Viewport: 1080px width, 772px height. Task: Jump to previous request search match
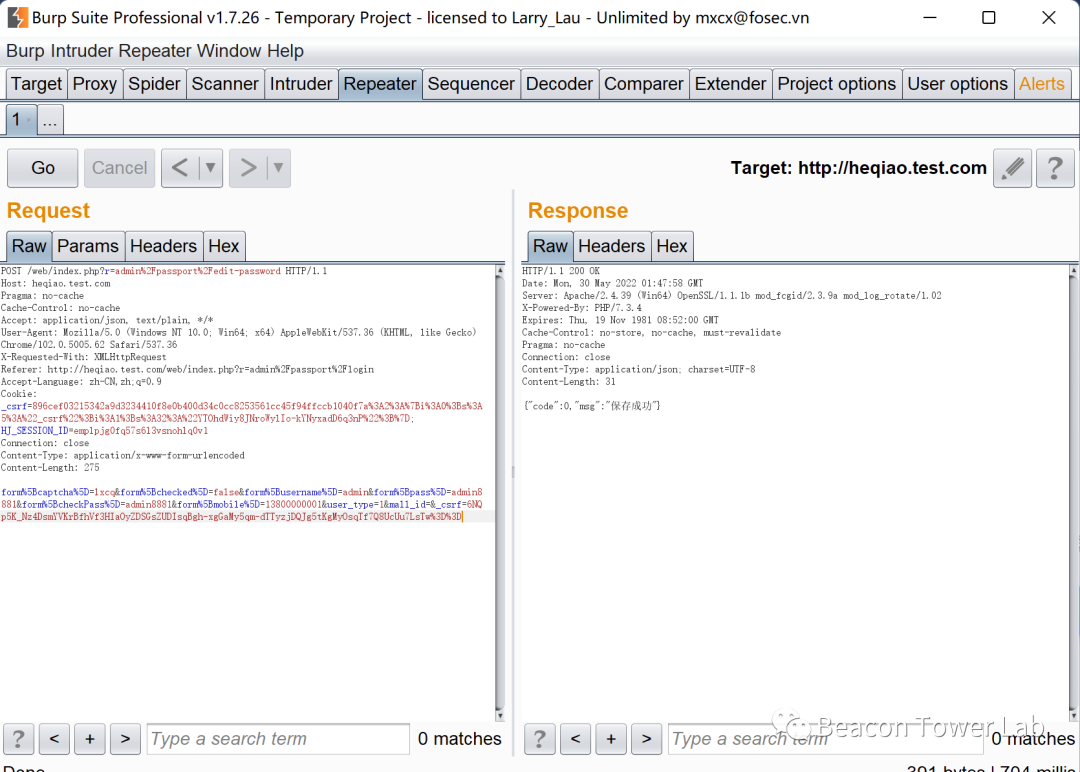click(x=54, y=739)
